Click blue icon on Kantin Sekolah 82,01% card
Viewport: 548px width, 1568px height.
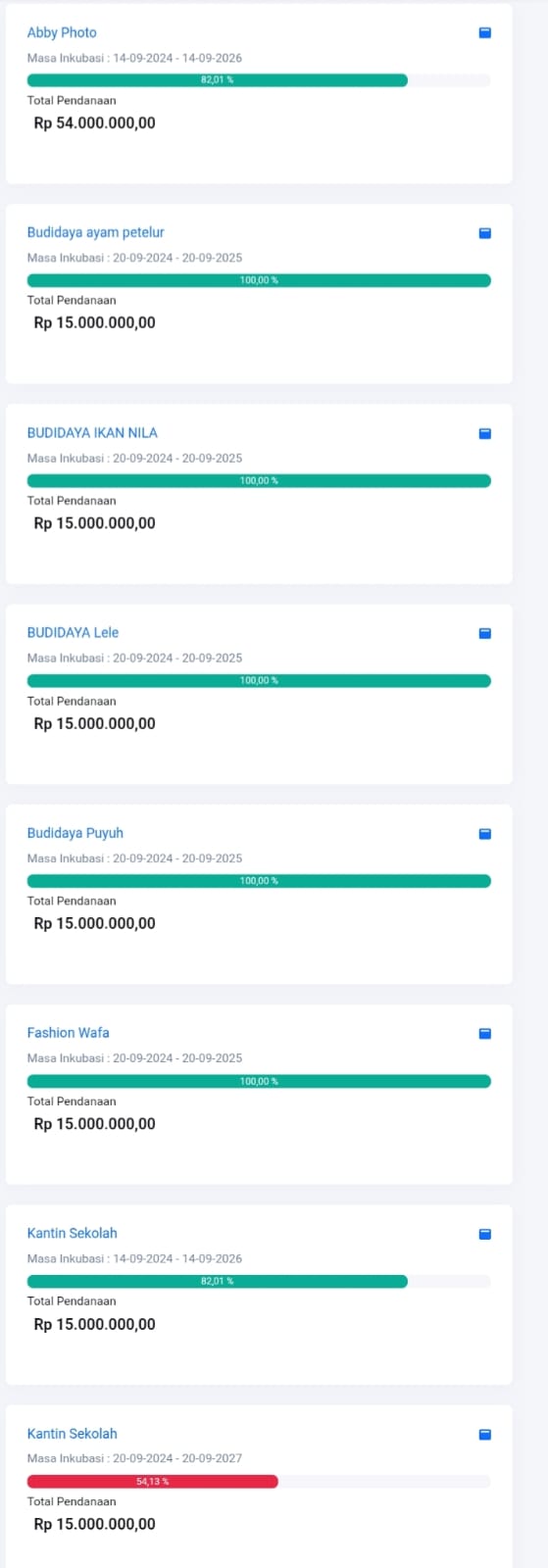click(x=484, y=1234)
